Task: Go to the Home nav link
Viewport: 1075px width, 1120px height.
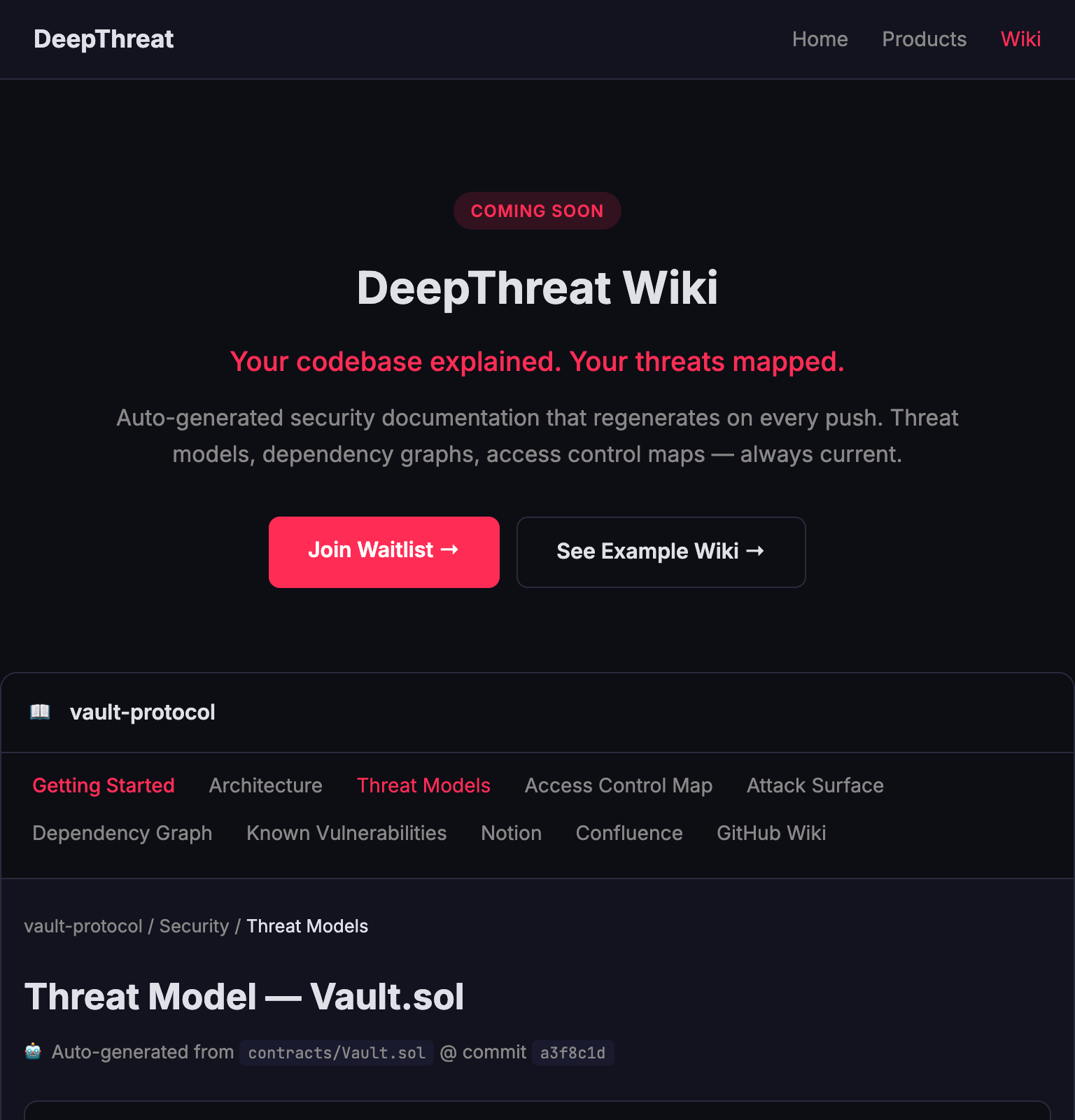Action: [x=820, y=39]
